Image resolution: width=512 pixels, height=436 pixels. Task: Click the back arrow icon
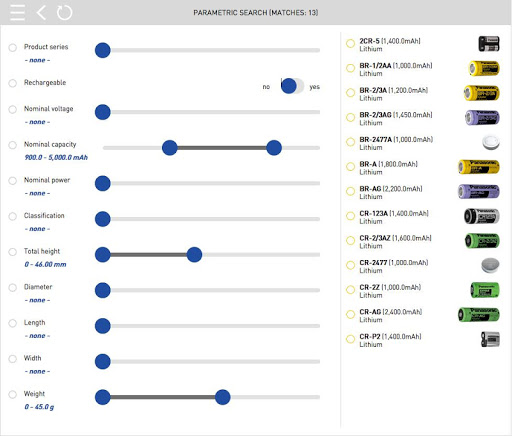point(41,12)
